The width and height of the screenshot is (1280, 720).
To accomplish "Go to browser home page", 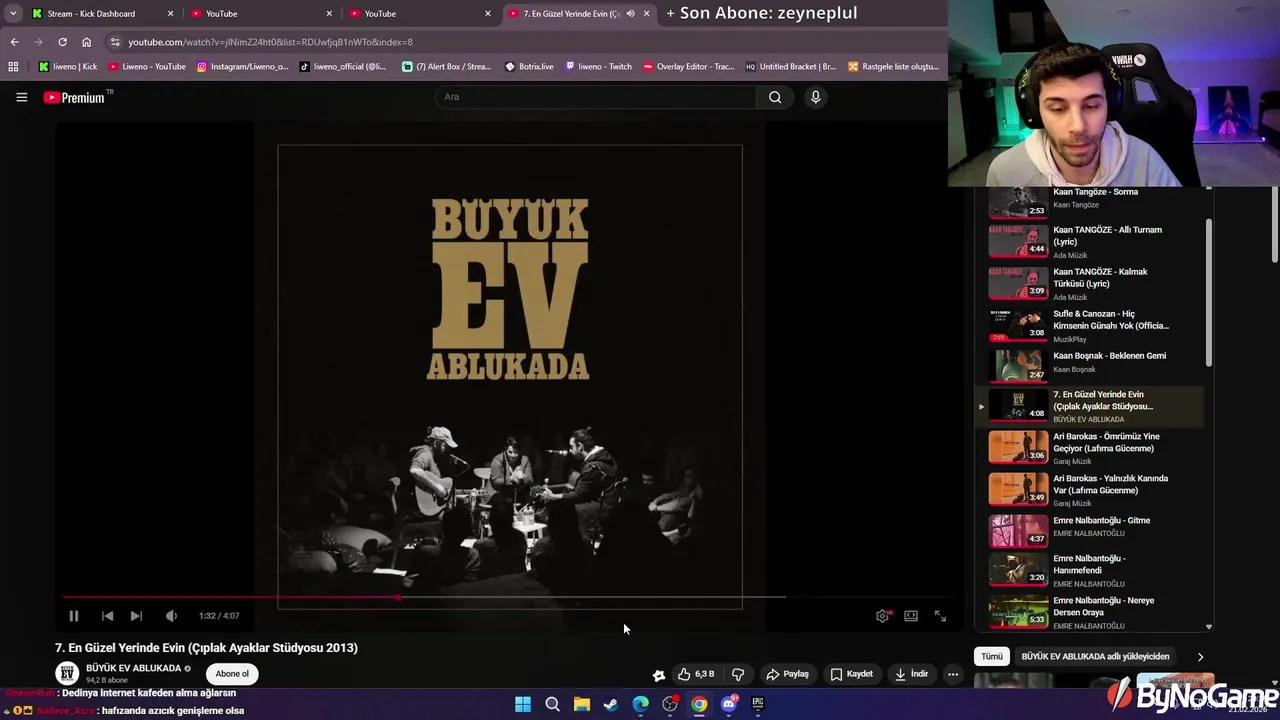I will pyautogui.click(x=86, y=42).
